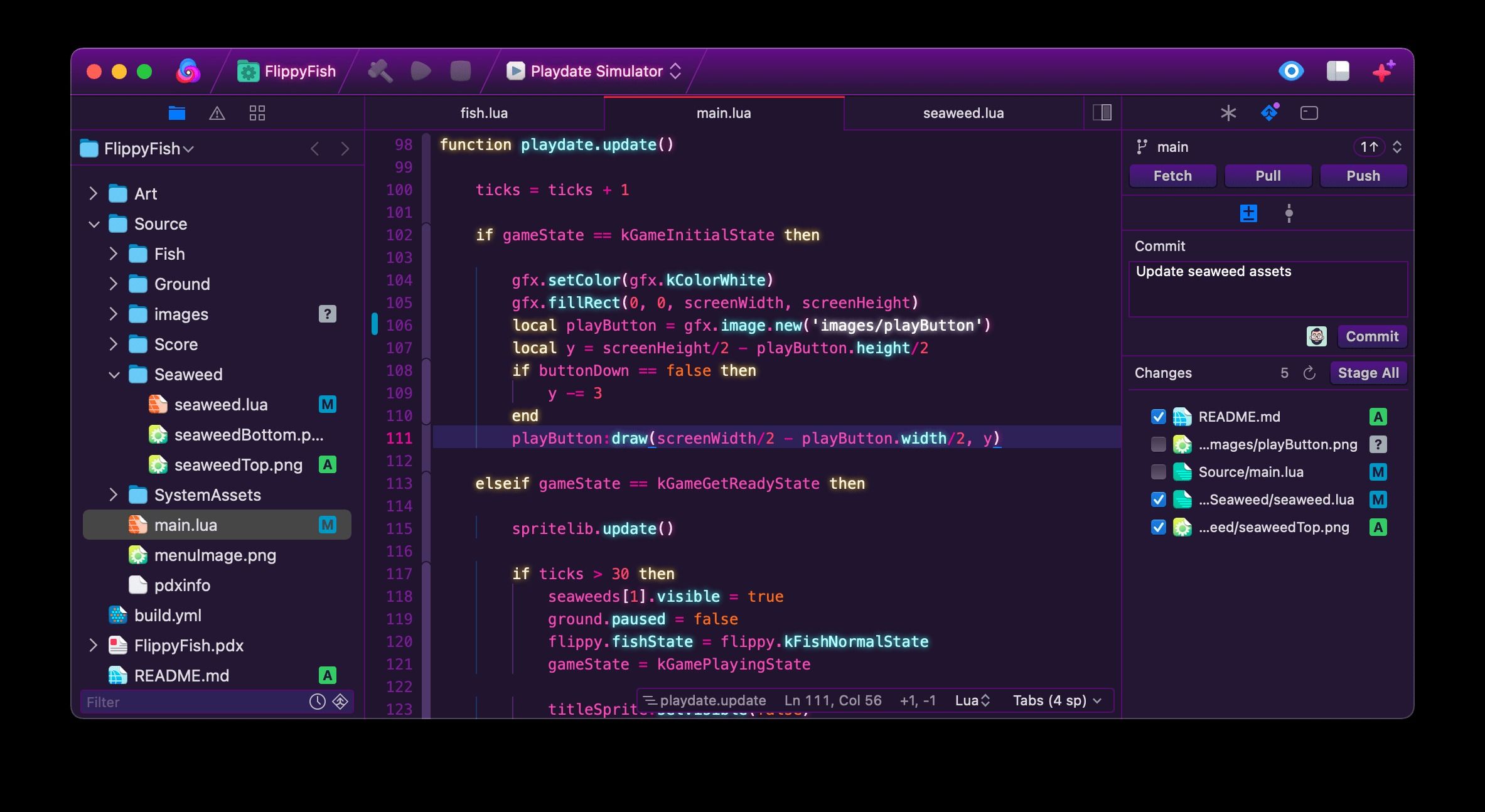Open the preview eye icon
The width and height of the screenshot is (1485, 812).
tap(1290, 71)
